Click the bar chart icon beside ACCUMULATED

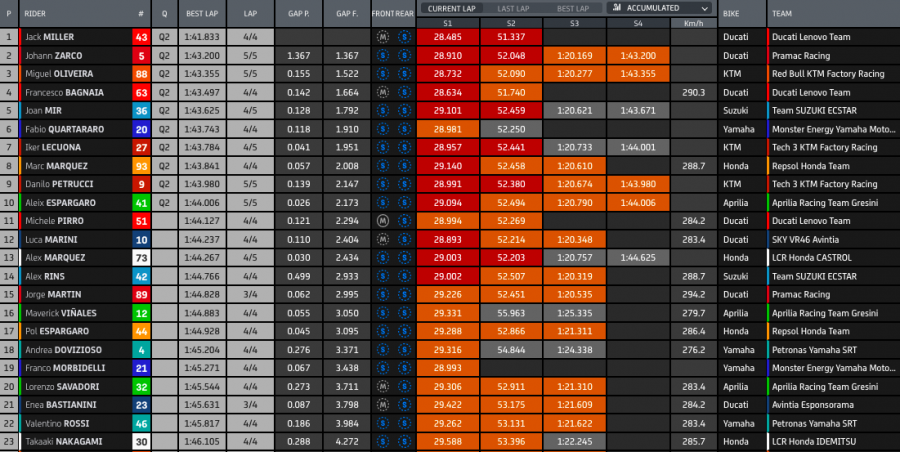615,8
